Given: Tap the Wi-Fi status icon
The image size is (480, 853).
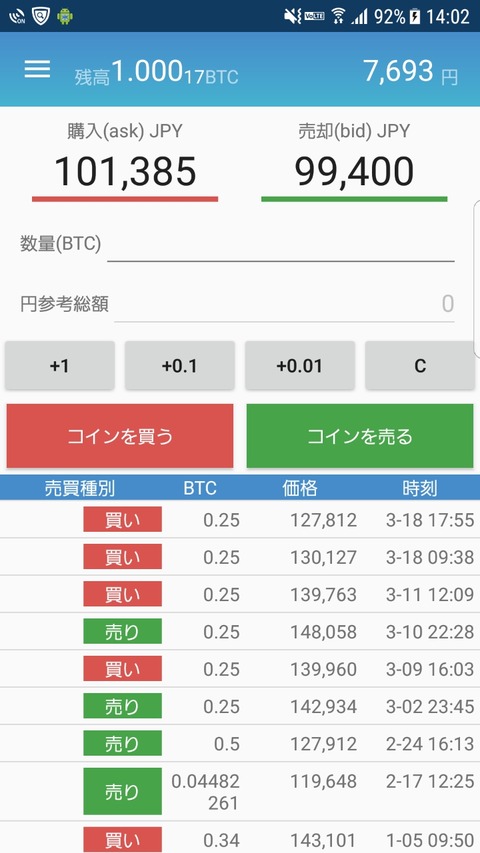Looking at the screenshot, I should [x=339, y=16].
